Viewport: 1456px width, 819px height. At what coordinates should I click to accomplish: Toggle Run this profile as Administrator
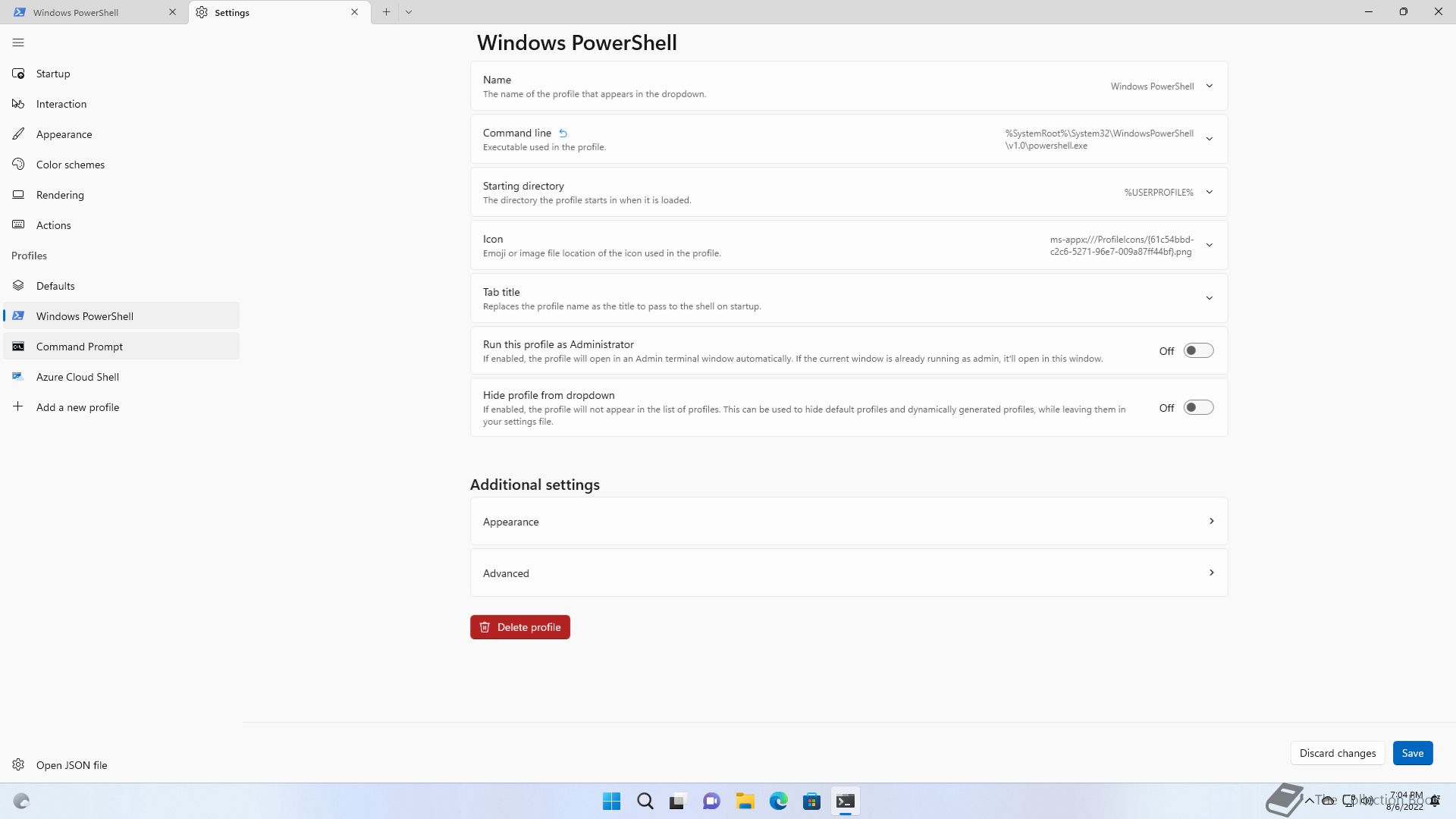pyautogui.click(x=1198, y=350)
